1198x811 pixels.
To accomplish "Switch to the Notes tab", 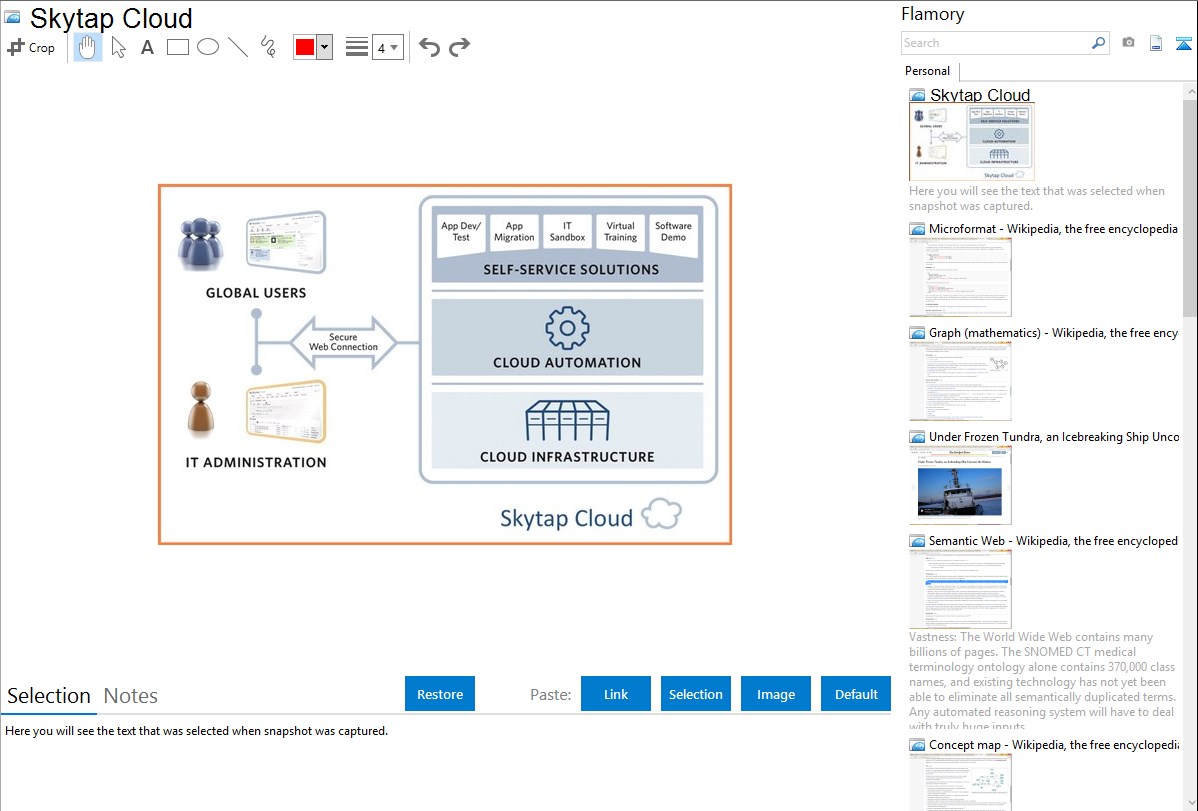I will (x=130, y=695).
